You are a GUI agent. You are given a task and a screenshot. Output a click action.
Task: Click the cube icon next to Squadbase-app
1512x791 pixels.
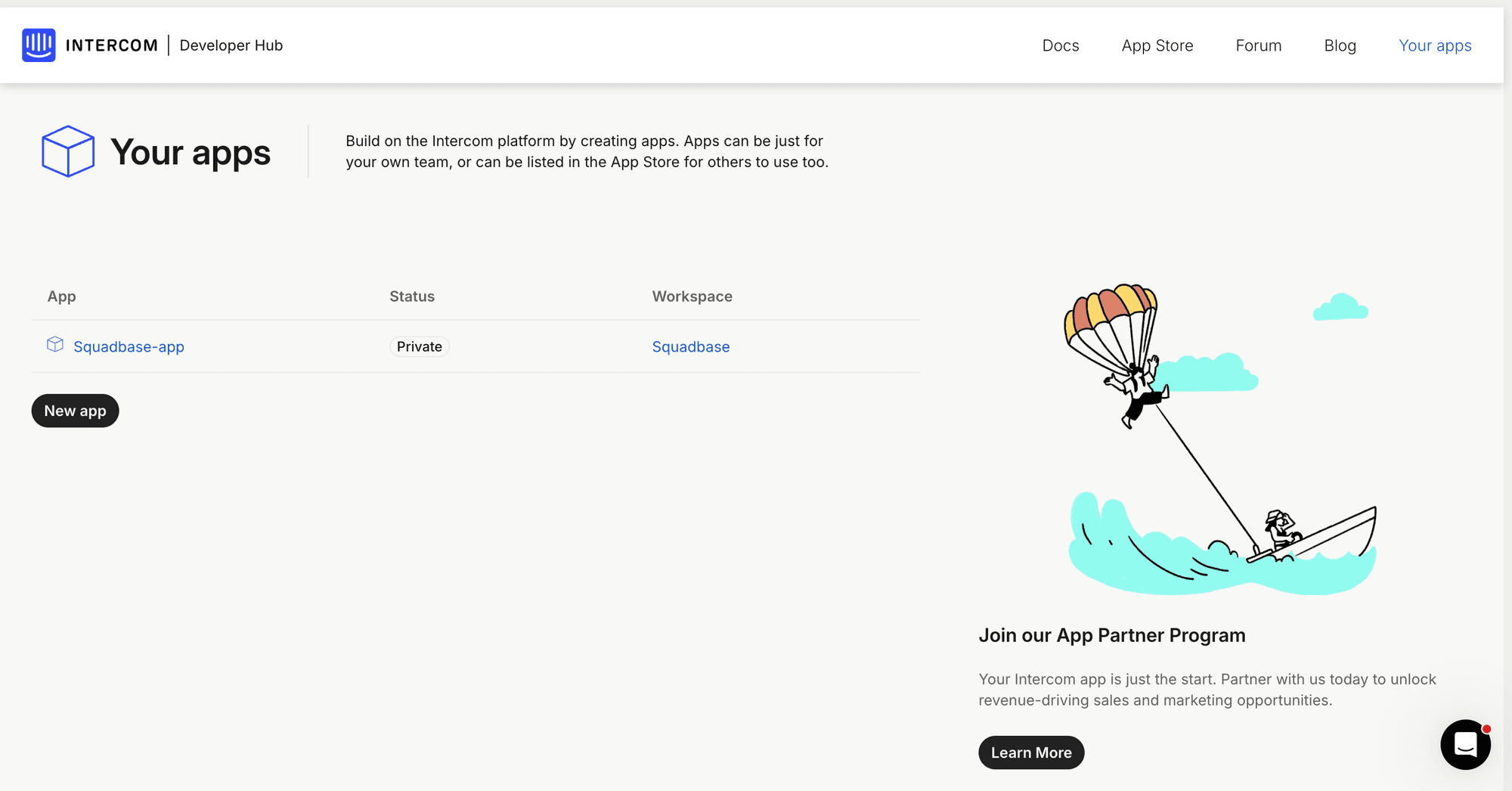(55, 344)
